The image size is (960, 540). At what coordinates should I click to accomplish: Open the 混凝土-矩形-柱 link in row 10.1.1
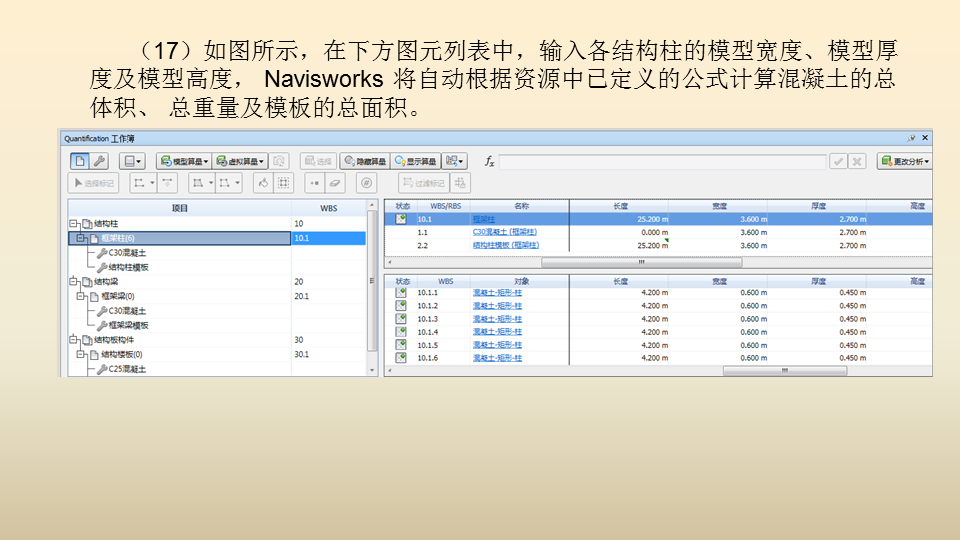[x=497, y=293]
